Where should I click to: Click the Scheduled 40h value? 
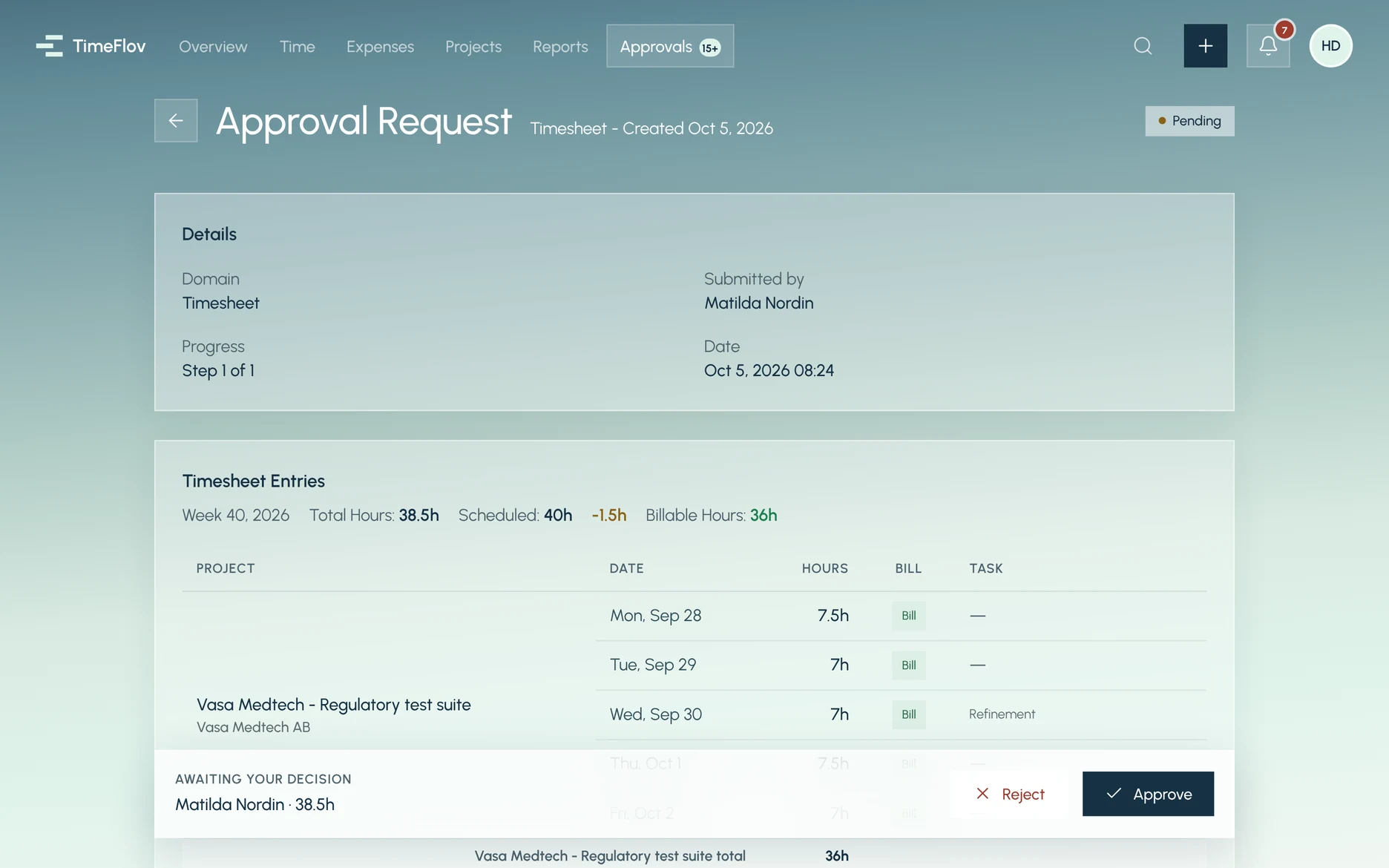pos(558,515)
